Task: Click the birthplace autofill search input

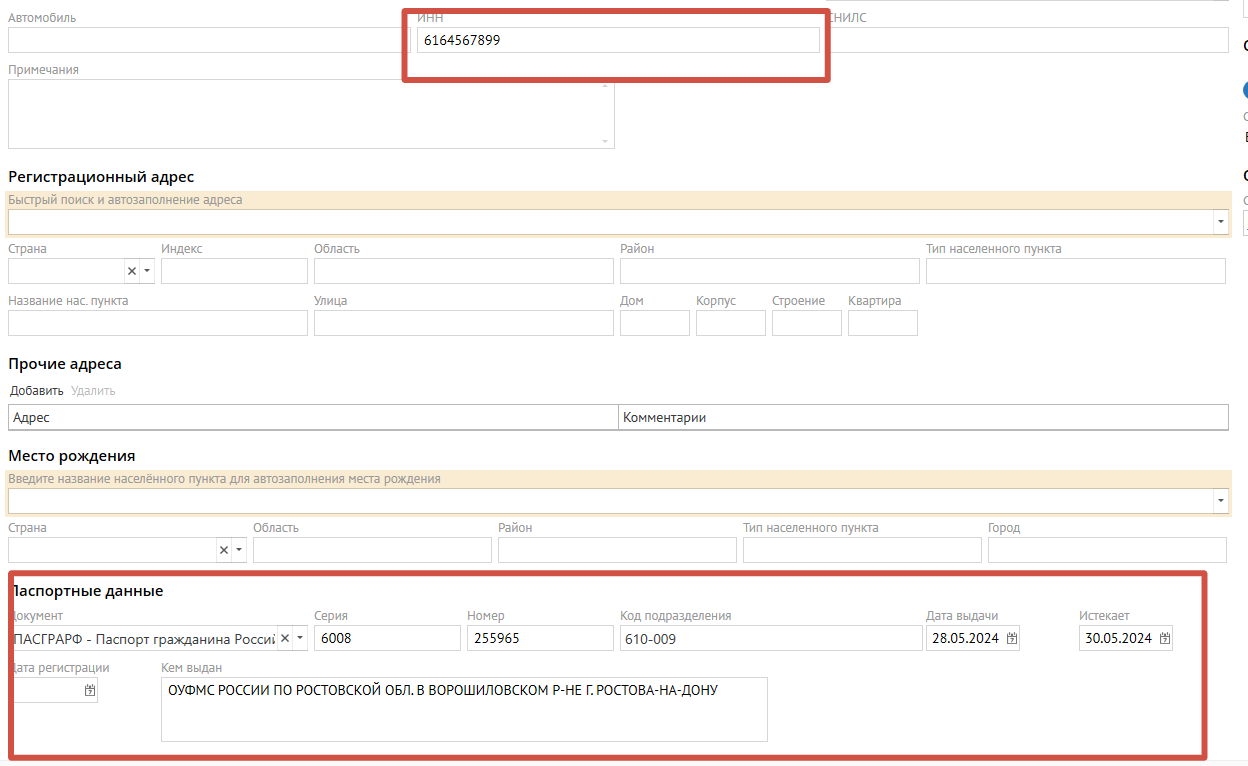Action: click(x=610, y=501)
